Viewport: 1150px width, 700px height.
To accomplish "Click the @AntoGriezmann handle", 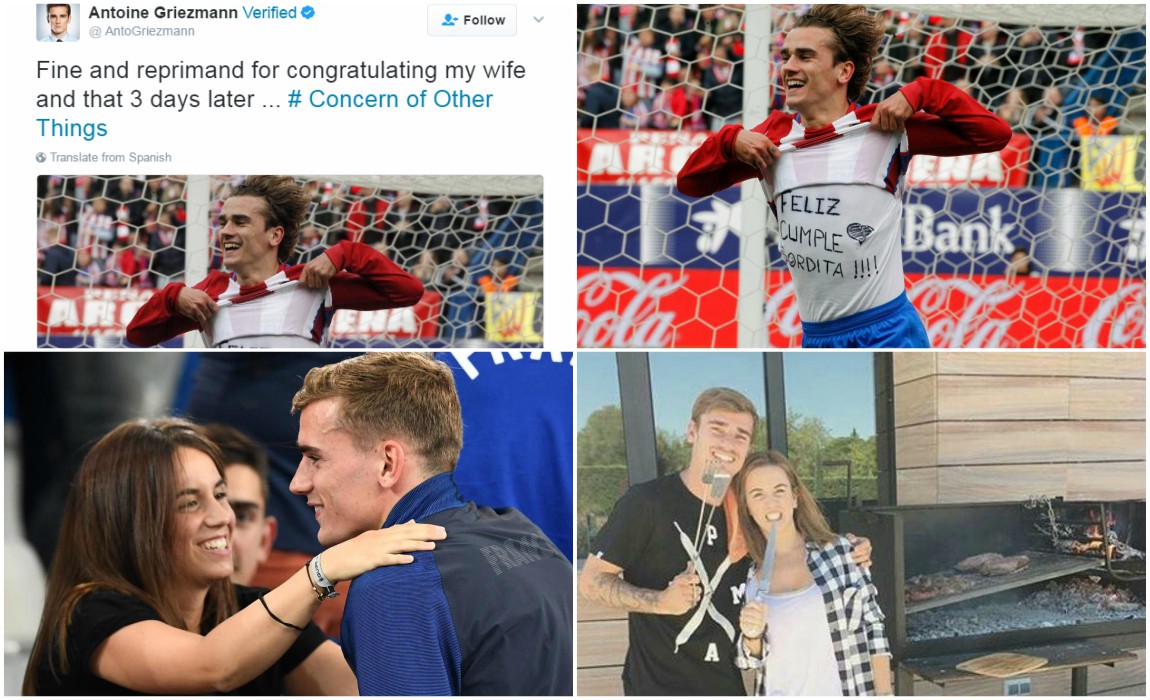I will pyautogui.click(x=142, y=32).
